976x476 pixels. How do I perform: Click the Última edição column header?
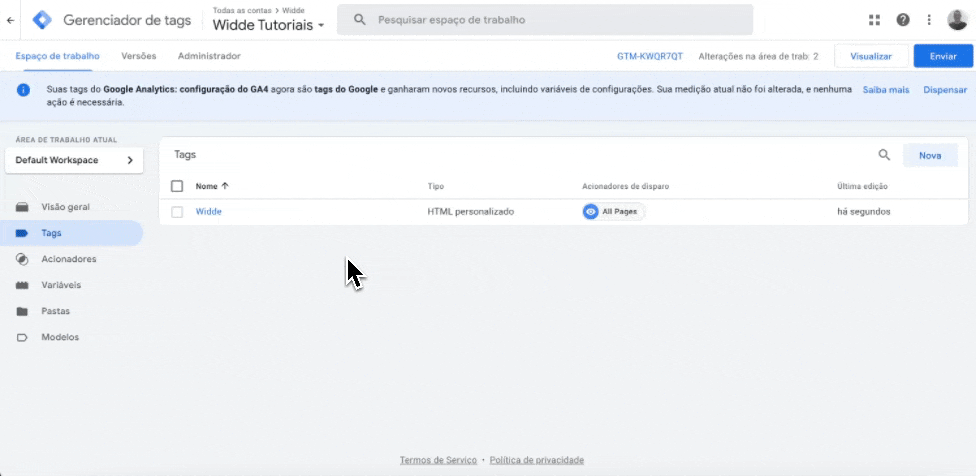[x=862, y=186]
